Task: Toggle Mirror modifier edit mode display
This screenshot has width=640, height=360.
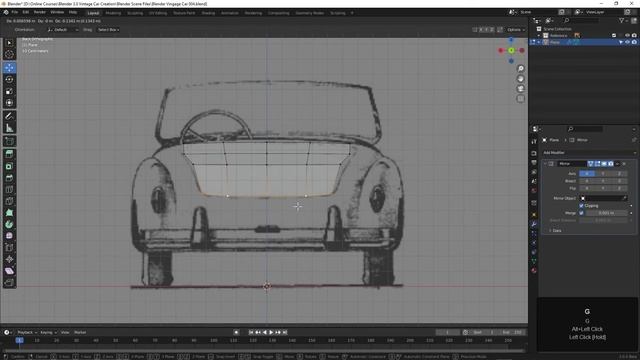Action: 597,164
